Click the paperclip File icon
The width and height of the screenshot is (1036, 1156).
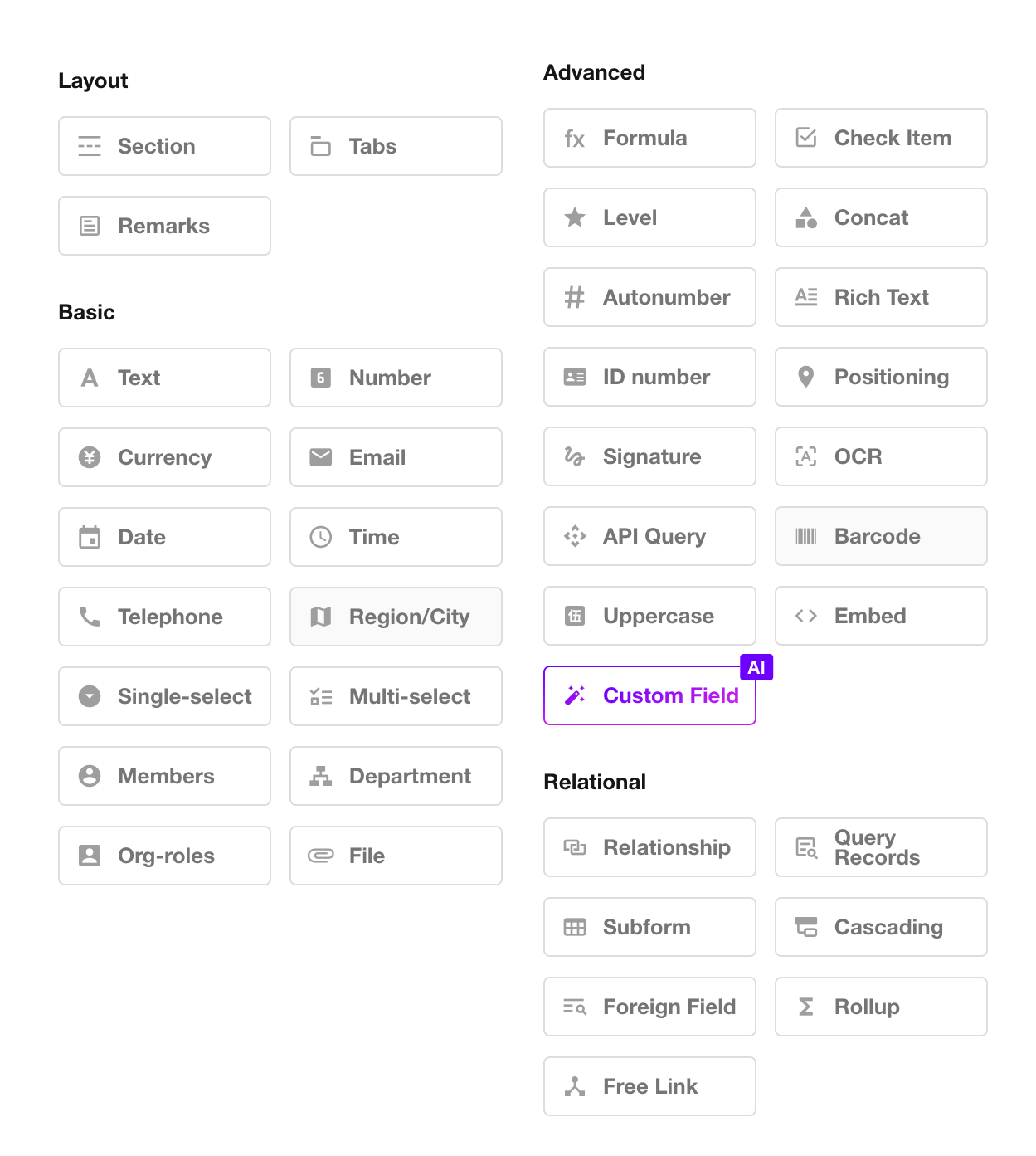pyautogui.click(x=321, y=856)
